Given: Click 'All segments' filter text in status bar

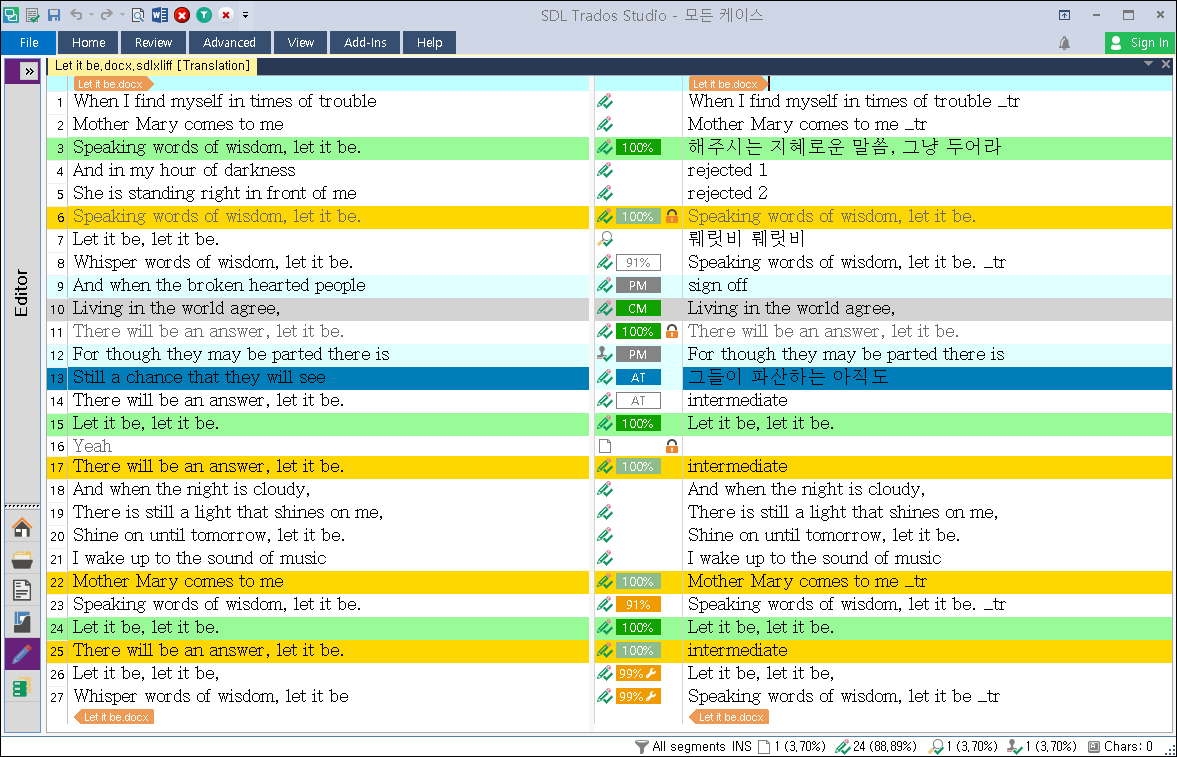Looking at the screenshot, I should point(689,746).
